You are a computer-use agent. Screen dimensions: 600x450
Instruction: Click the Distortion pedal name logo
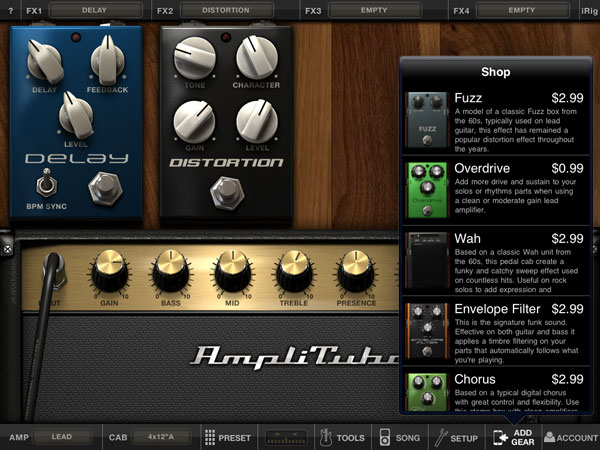pos(226,163)
